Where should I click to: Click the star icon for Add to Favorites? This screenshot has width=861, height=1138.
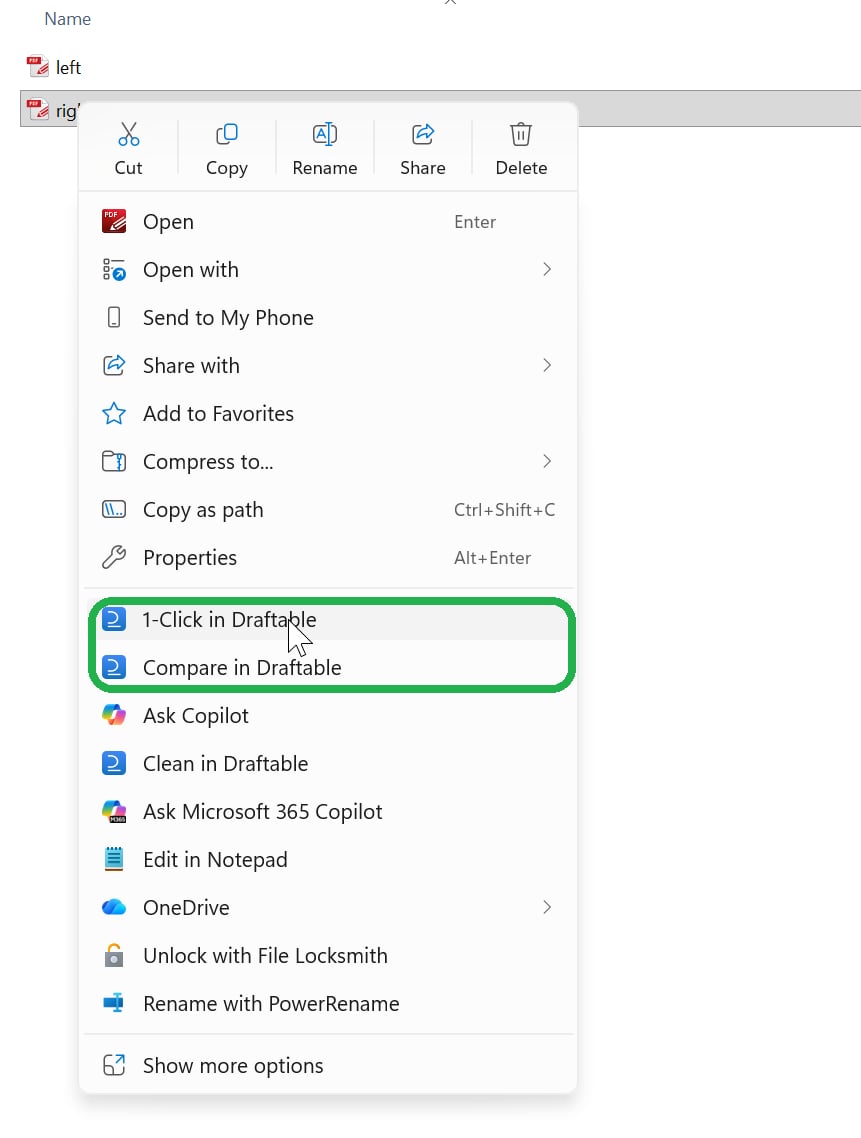[114, 413]
